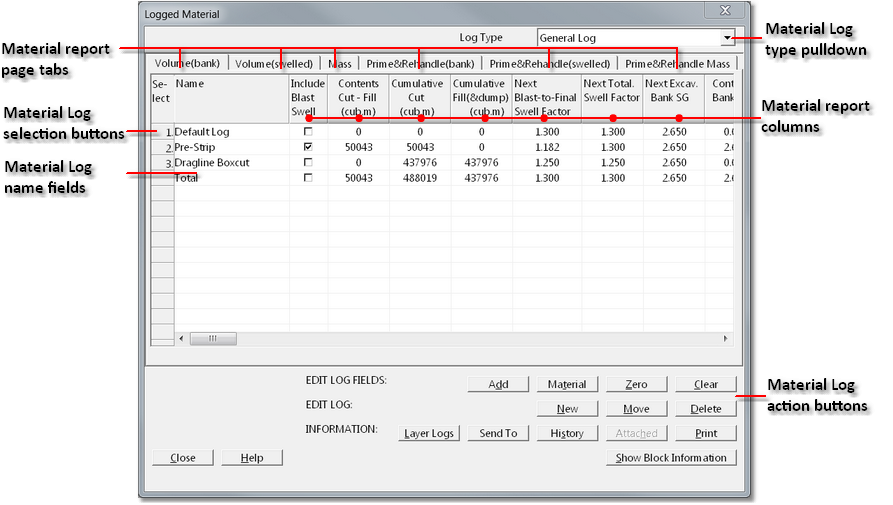This screenshot has width=893, height=505.
Task: Click the Print button
Action: click(706, 433)
